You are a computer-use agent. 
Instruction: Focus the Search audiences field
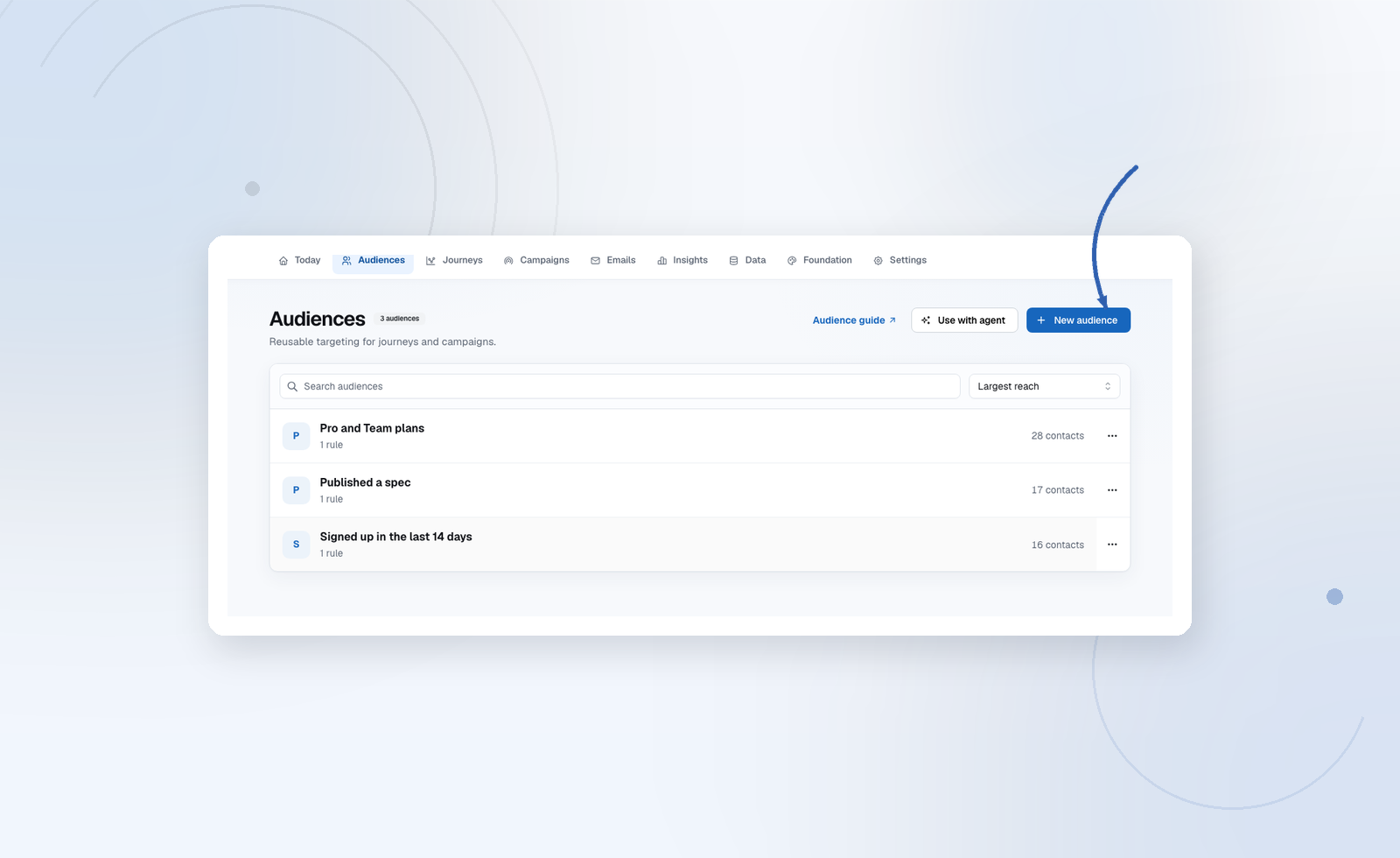point(619,386)
